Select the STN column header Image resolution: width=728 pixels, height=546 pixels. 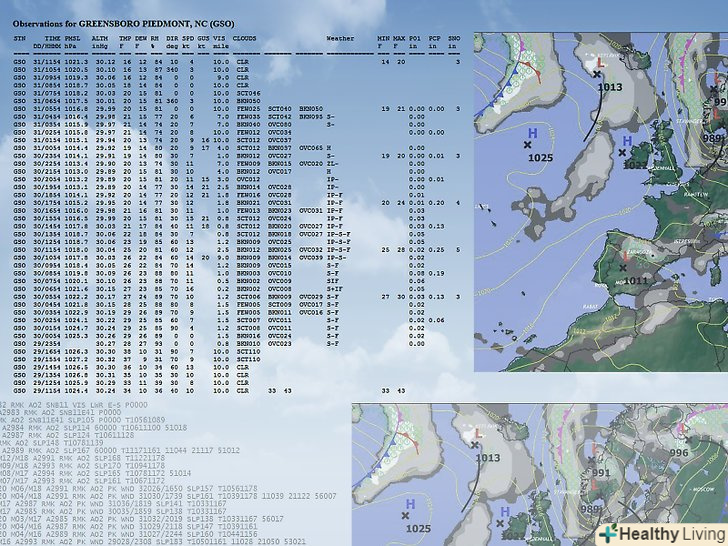[x=20, y=38]
